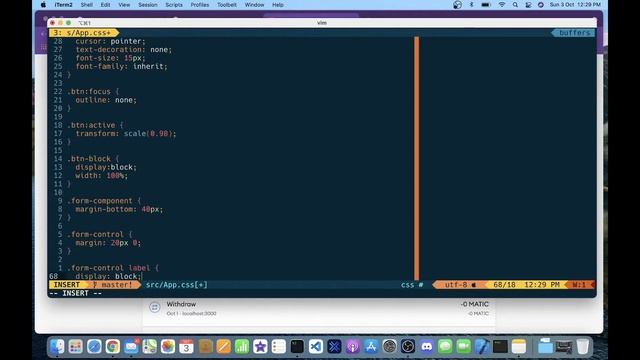Launch Safari from the dock
This screenshot has width=640, height=360.
click(x=94, y=347)
